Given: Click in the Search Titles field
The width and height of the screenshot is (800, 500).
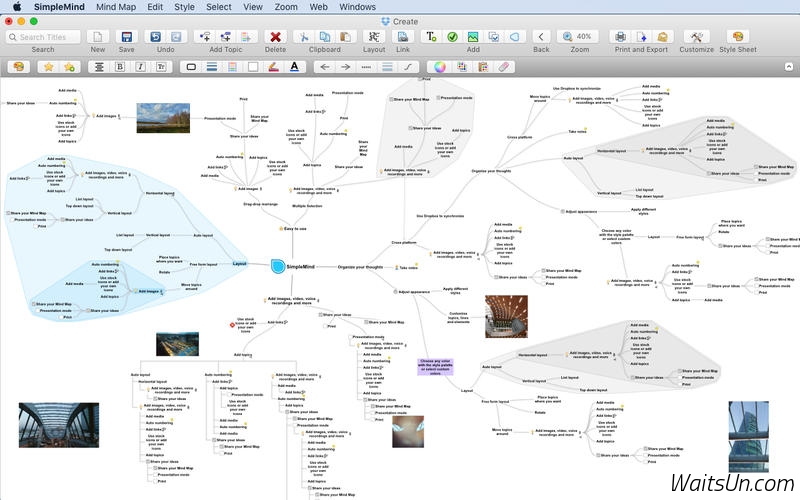Looking at the screenshot, I should point(43,37).
